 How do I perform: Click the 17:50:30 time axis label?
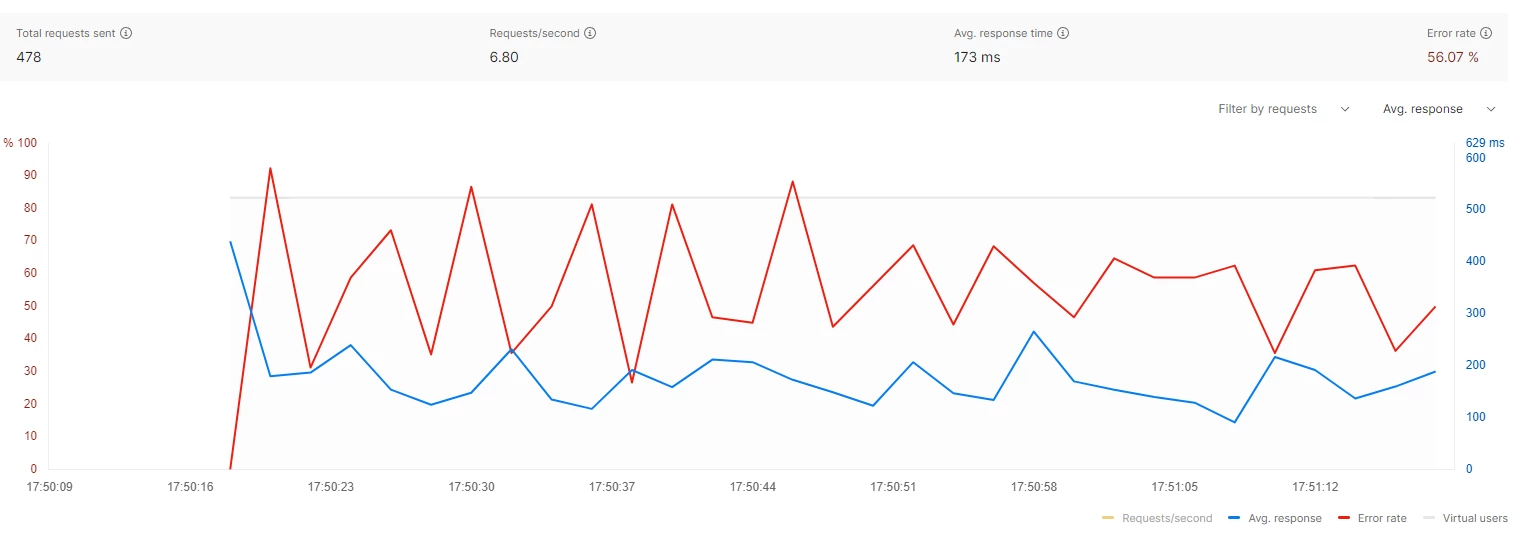[x=471, y=487]
